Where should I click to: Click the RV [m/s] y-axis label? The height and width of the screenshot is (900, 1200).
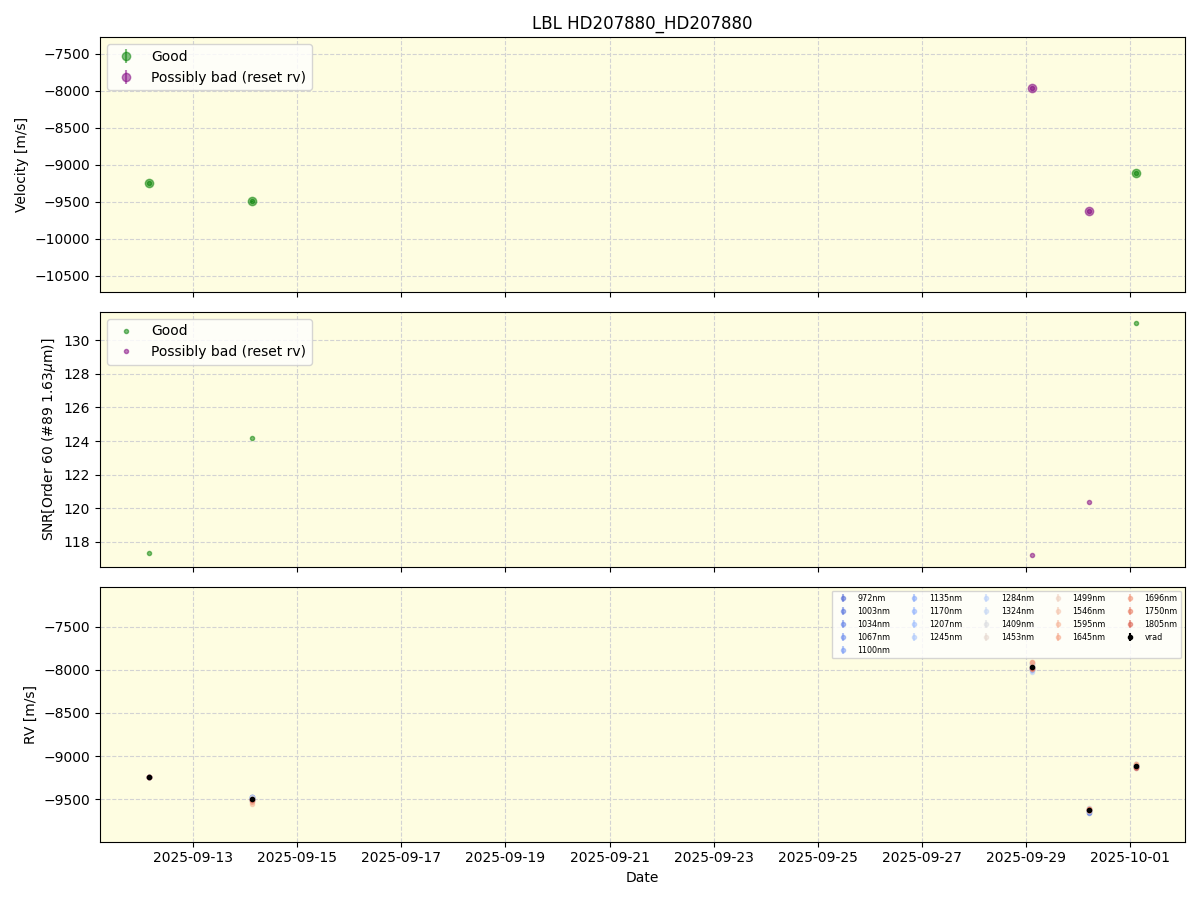[29, 714]
